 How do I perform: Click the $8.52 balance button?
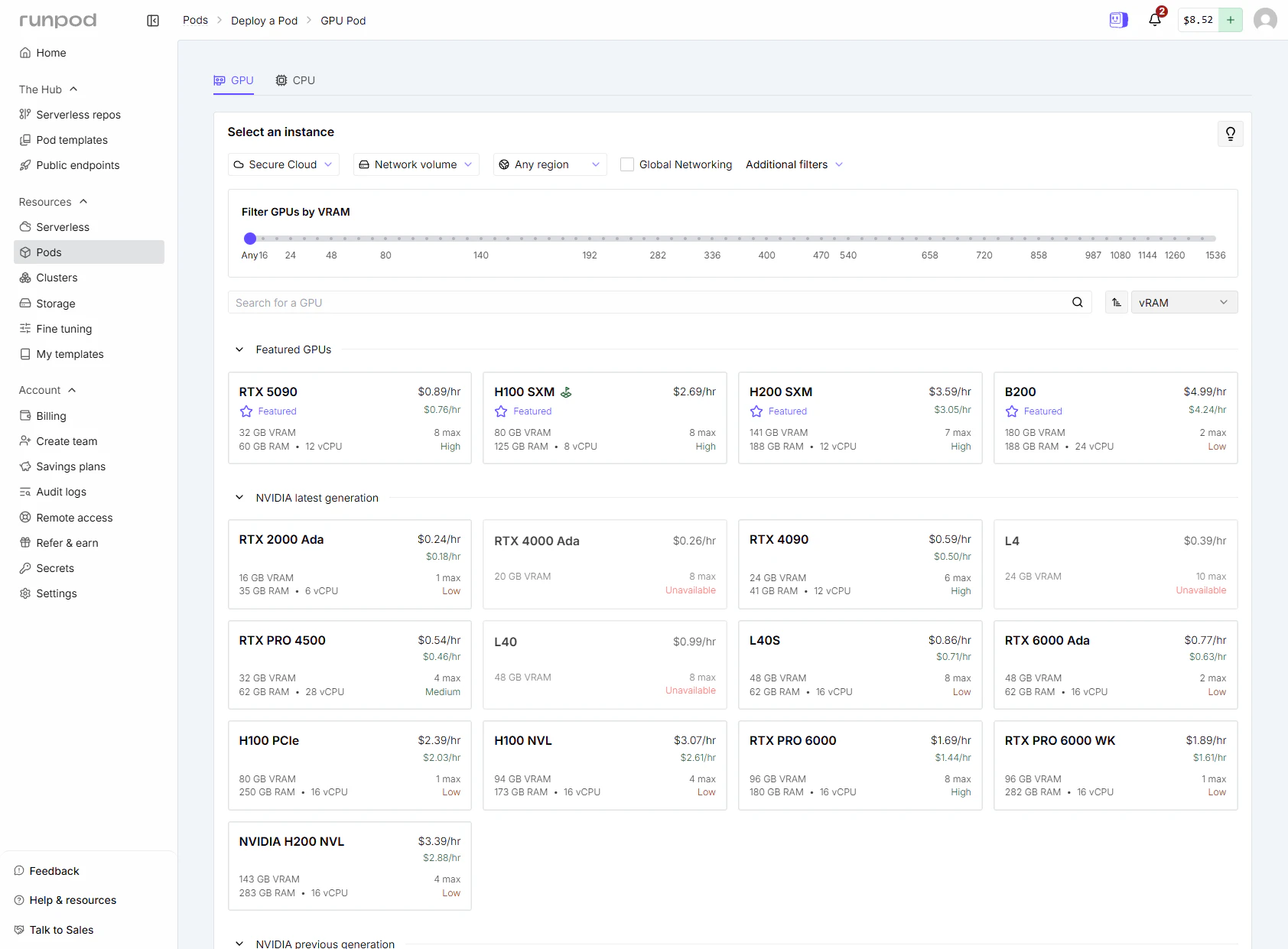point(1198,20)
